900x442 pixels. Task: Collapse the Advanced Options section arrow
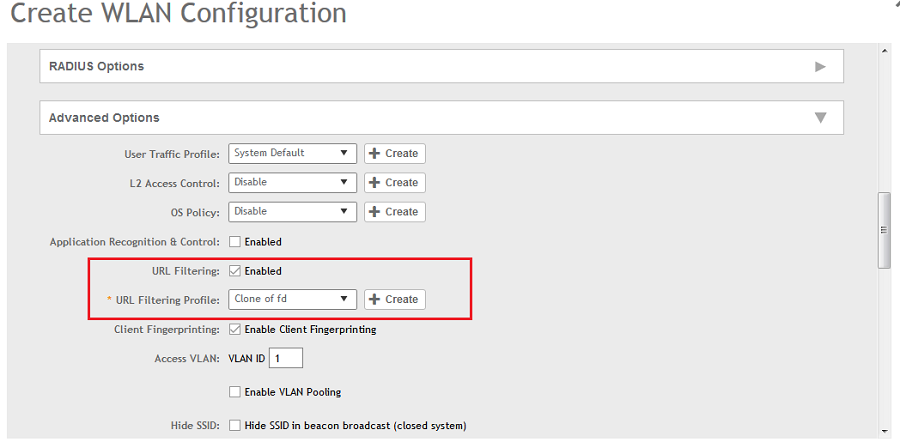coord(820,118)
